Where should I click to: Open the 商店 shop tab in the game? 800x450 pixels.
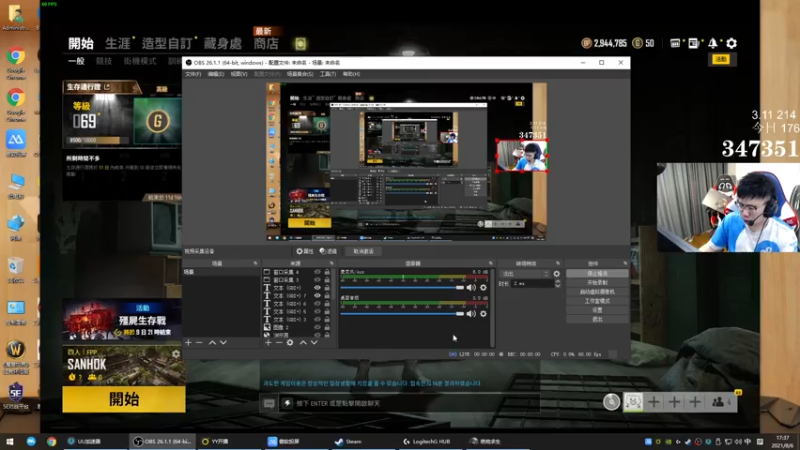point(266,43)
